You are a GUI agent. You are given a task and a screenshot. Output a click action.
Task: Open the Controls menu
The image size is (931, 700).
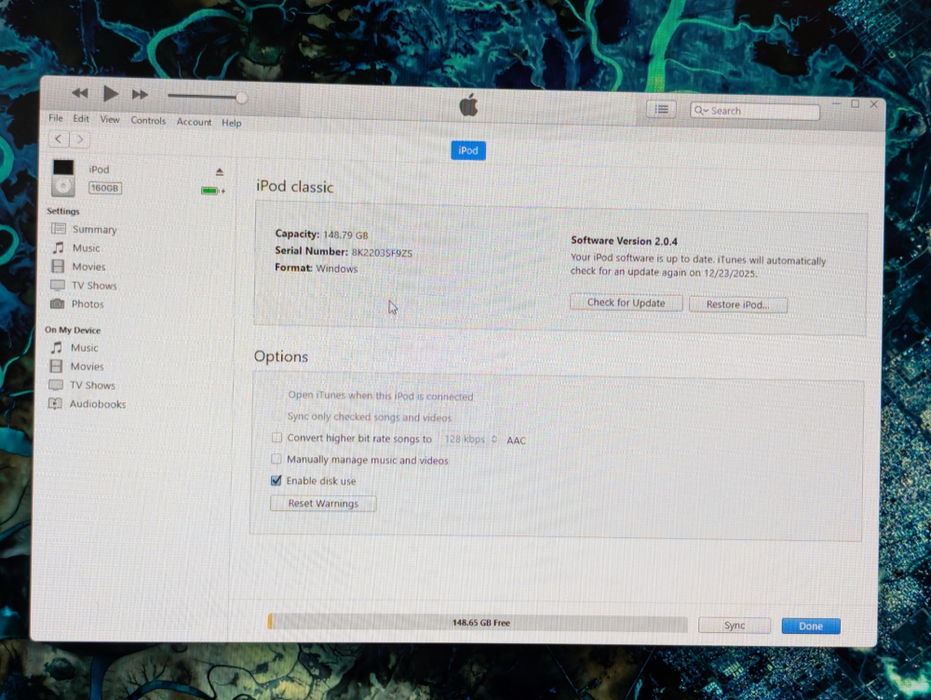148,121
